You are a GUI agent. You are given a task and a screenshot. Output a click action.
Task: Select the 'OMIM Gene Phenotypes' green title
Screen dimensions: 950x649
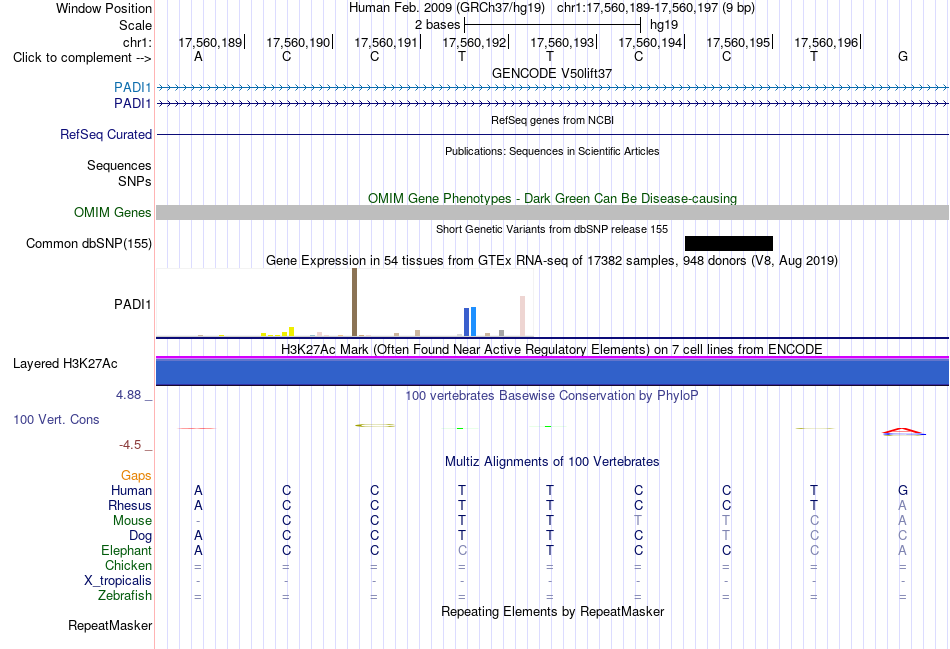[552, 199]
